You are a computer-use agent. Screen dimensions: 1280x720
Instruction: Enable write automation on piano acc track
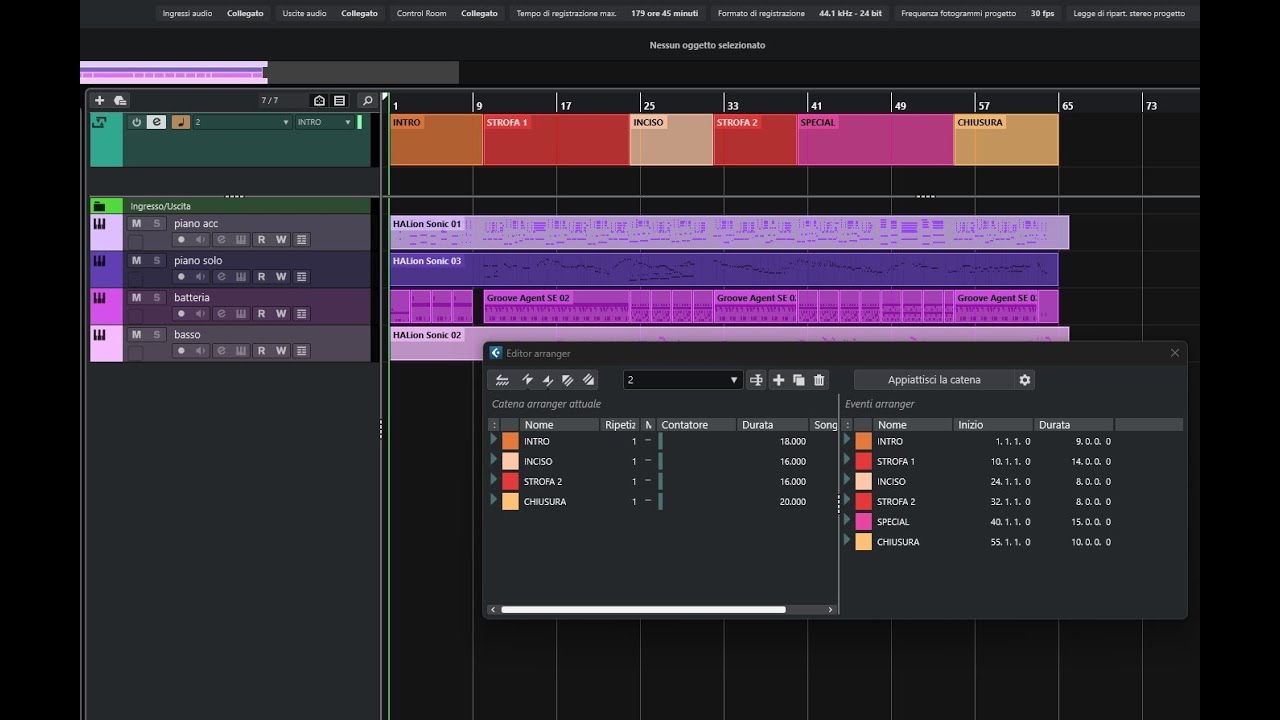(x=281, y=240)
